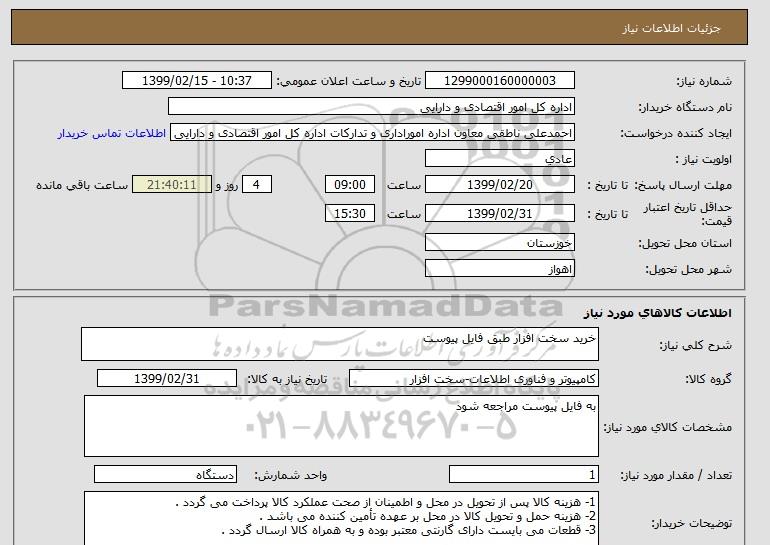Click the price validity date 1399/02/31
Image resolution: width=770 pixels, height=545 pixels.
tap(499, 214)
